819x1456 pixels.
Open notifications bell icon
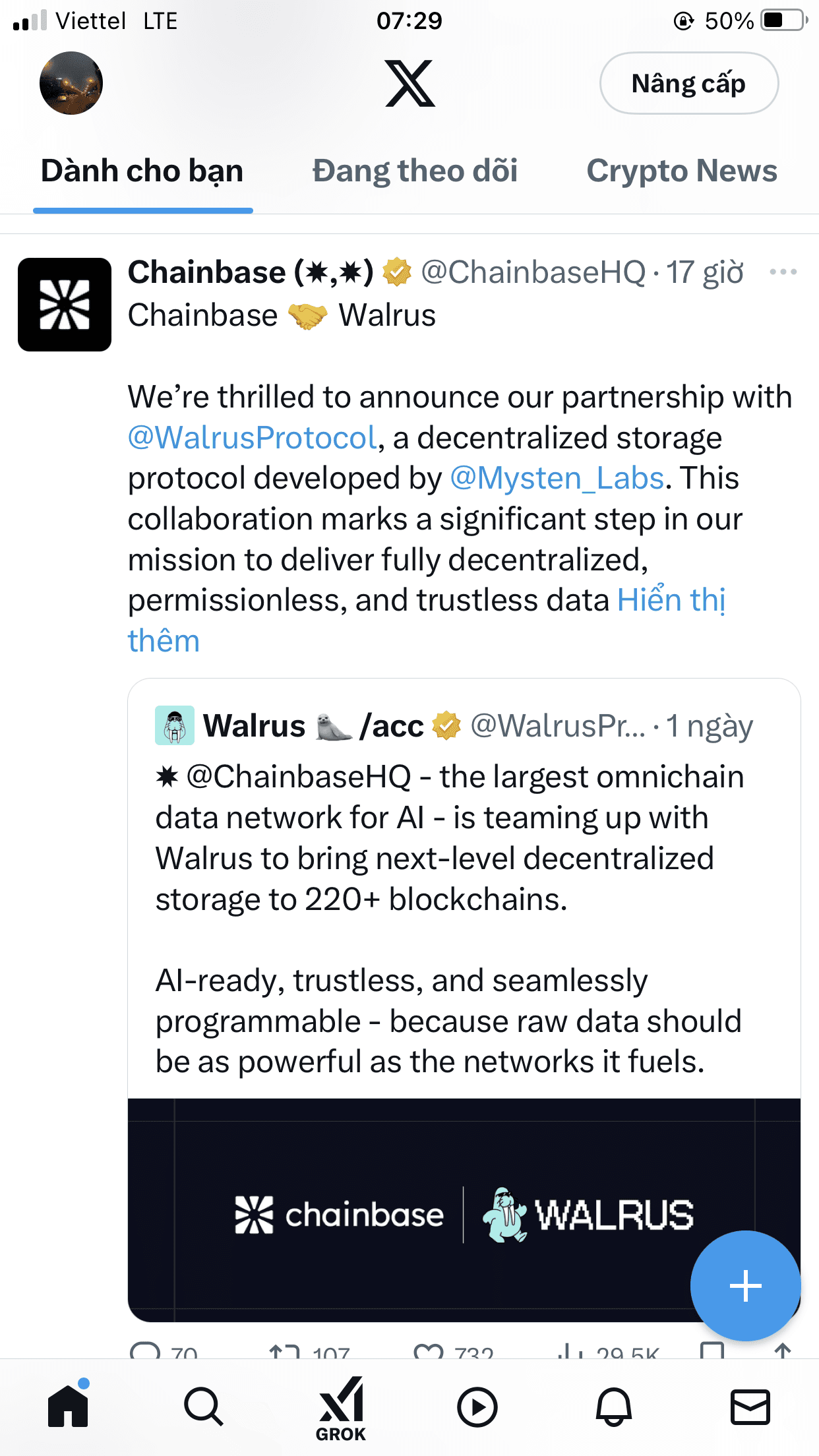click(614, 1407)
